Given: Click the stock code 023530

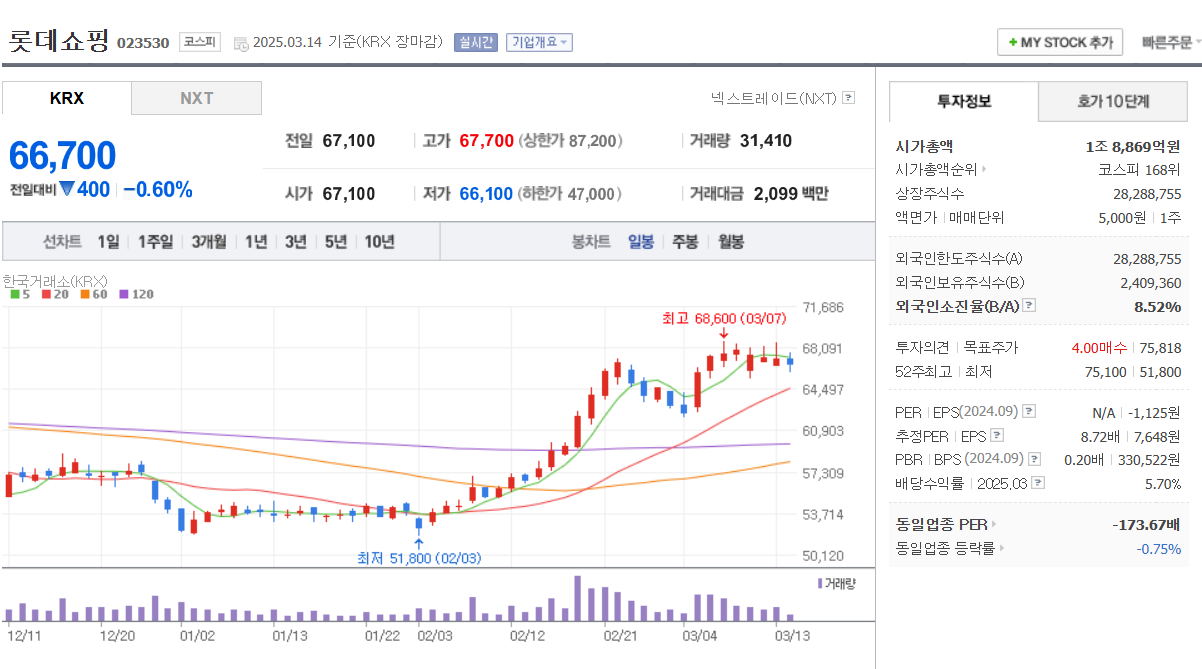Looking at the screenshot, I should (x=143, y=43).
